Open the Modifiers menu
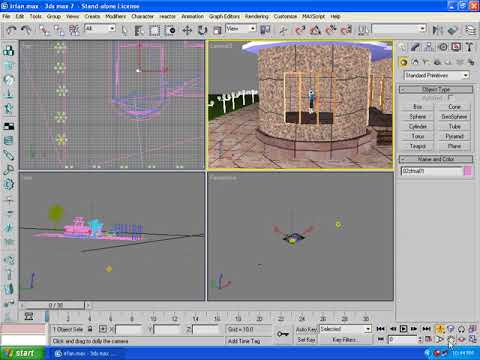 pyautogui.click(x=116, y=16)
